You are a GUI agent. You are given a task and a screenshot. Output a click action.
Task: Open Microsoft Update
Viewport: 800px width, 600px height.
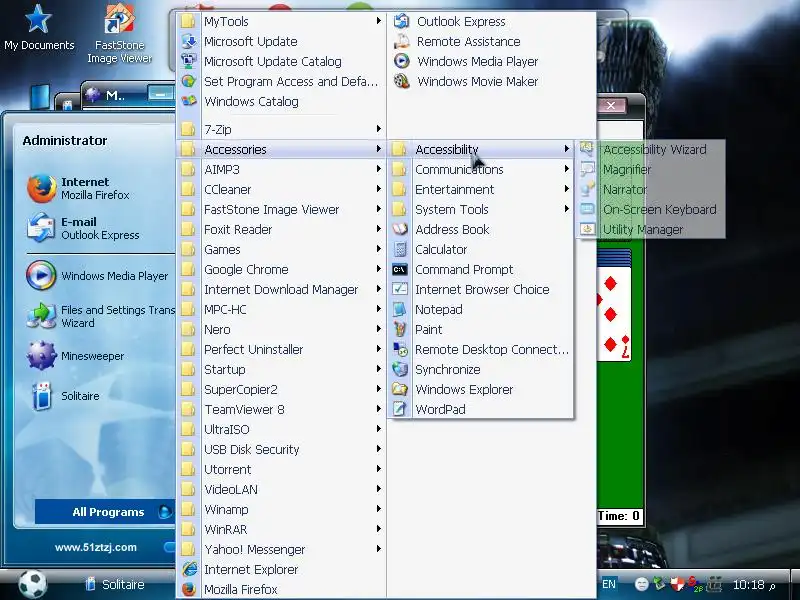tap(281, 41)
